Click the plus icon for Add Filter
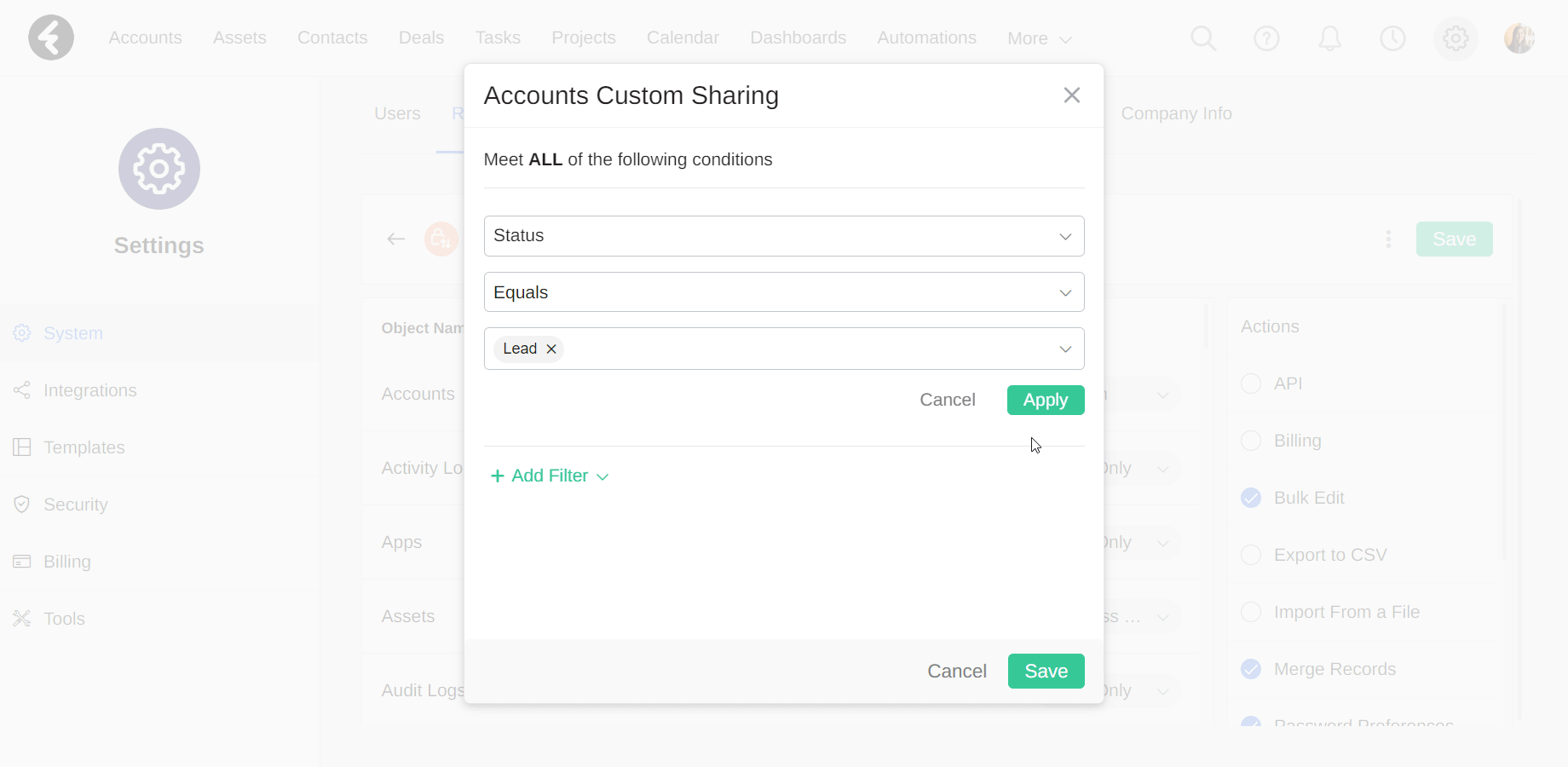The height and width of the screenshot is (767, 1568). 498,476
